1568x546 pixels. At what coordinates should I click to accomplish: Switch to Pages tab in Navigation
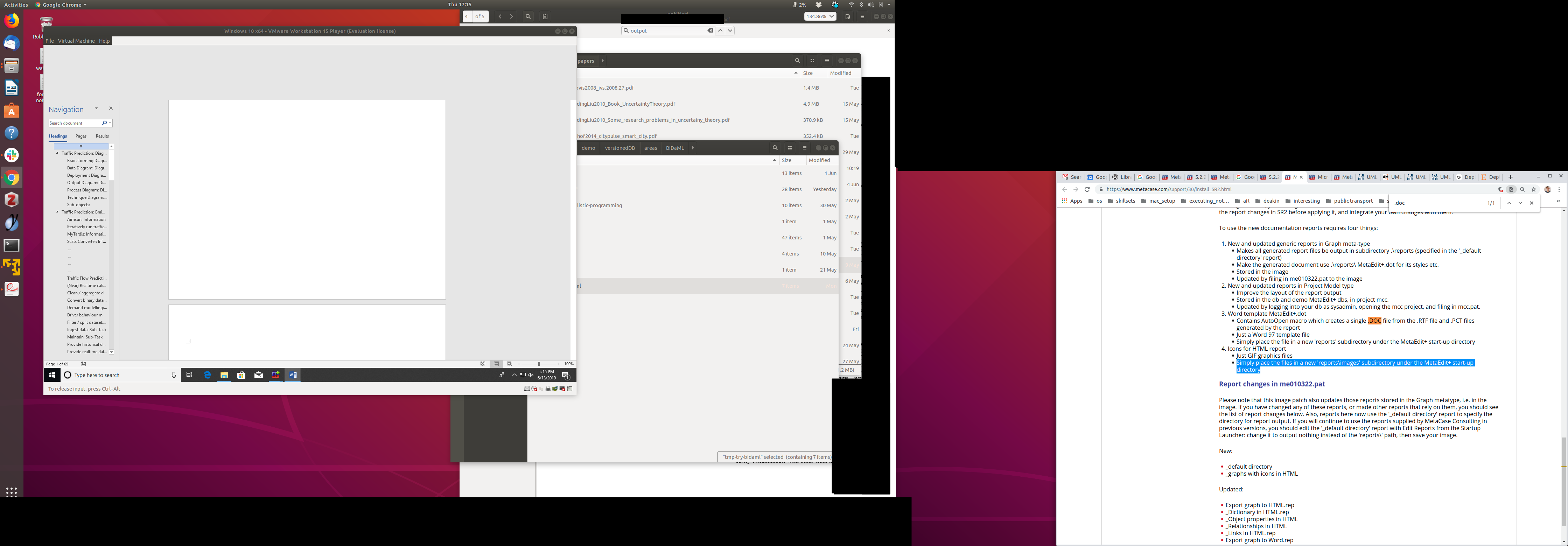tap(81, 136)
